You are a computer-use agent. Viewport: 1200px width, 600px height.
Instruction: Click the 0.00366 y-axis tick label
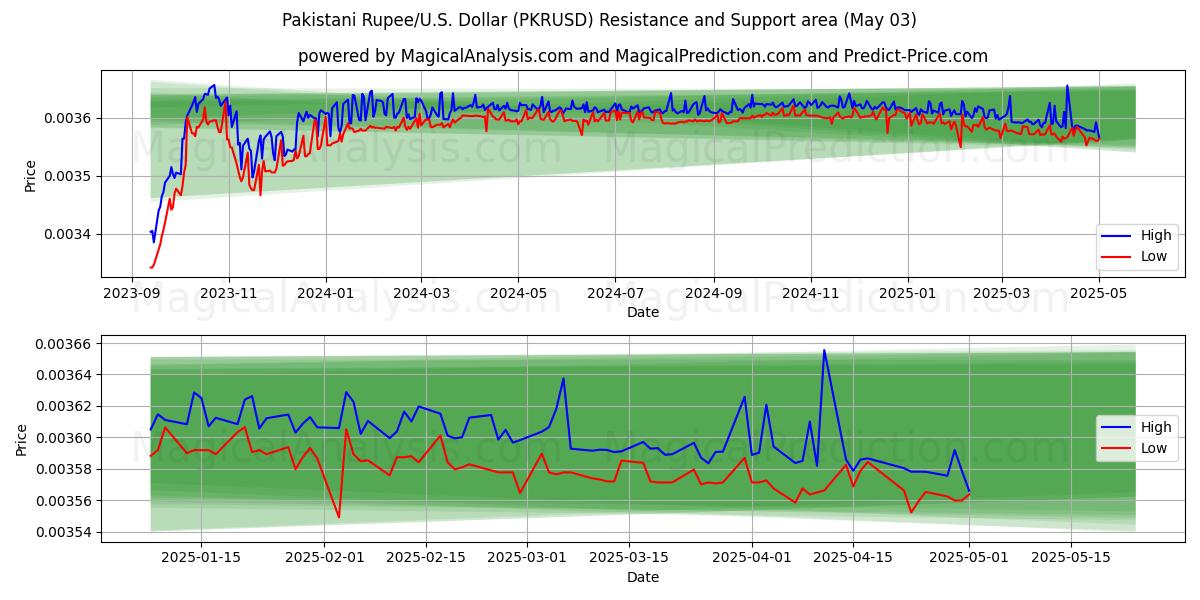(64, 344)
